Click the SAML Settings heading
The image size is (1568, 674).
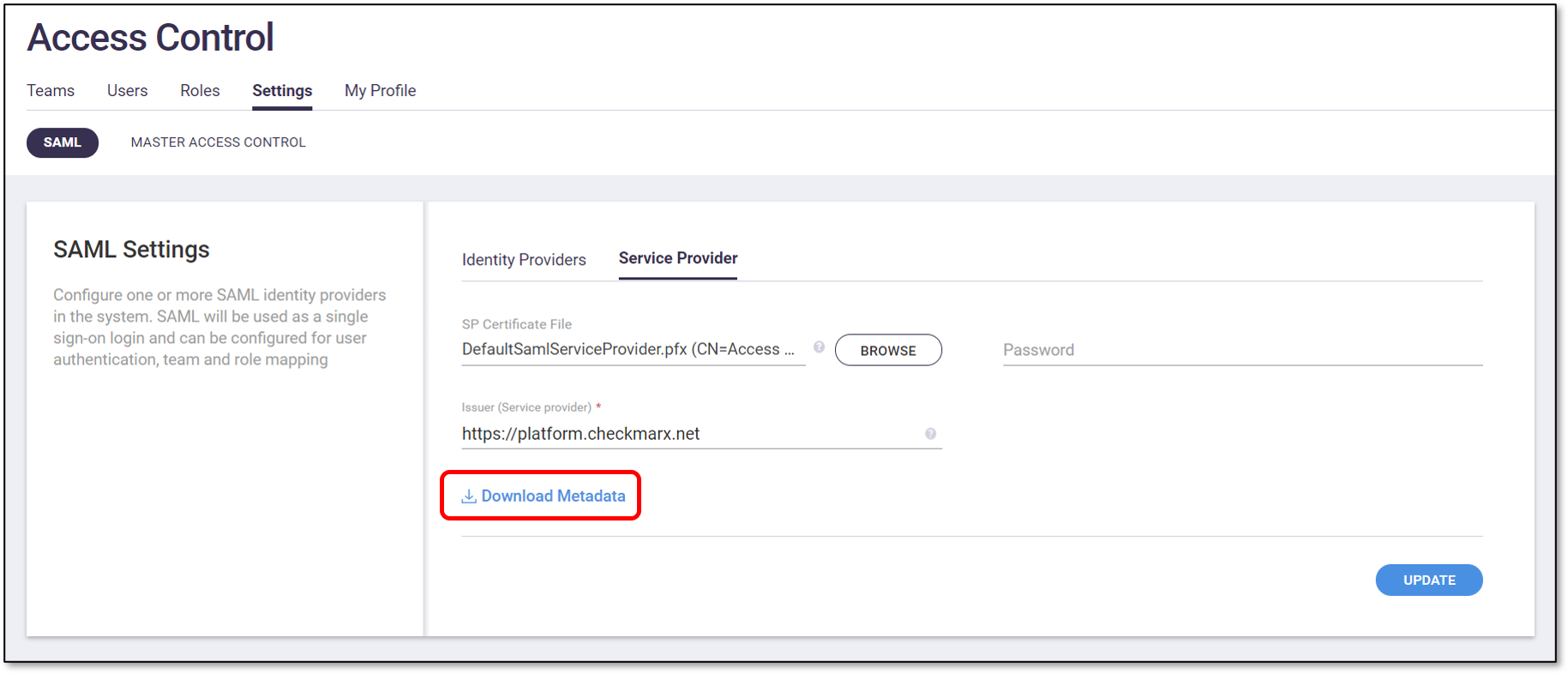click(131, 250)
